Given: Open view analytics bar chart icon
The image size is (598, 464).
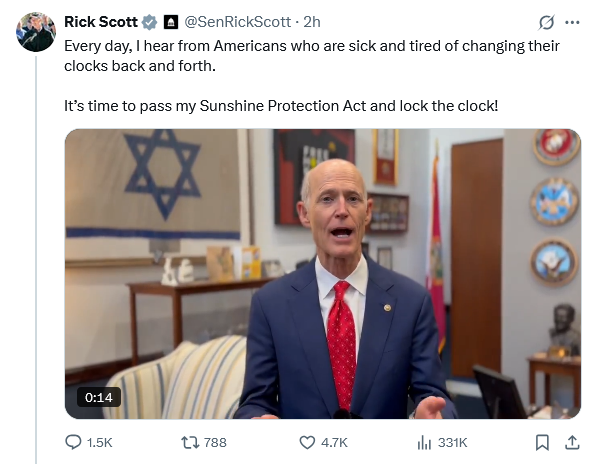Looking at the screenshot, I should [x=424, y=443].
